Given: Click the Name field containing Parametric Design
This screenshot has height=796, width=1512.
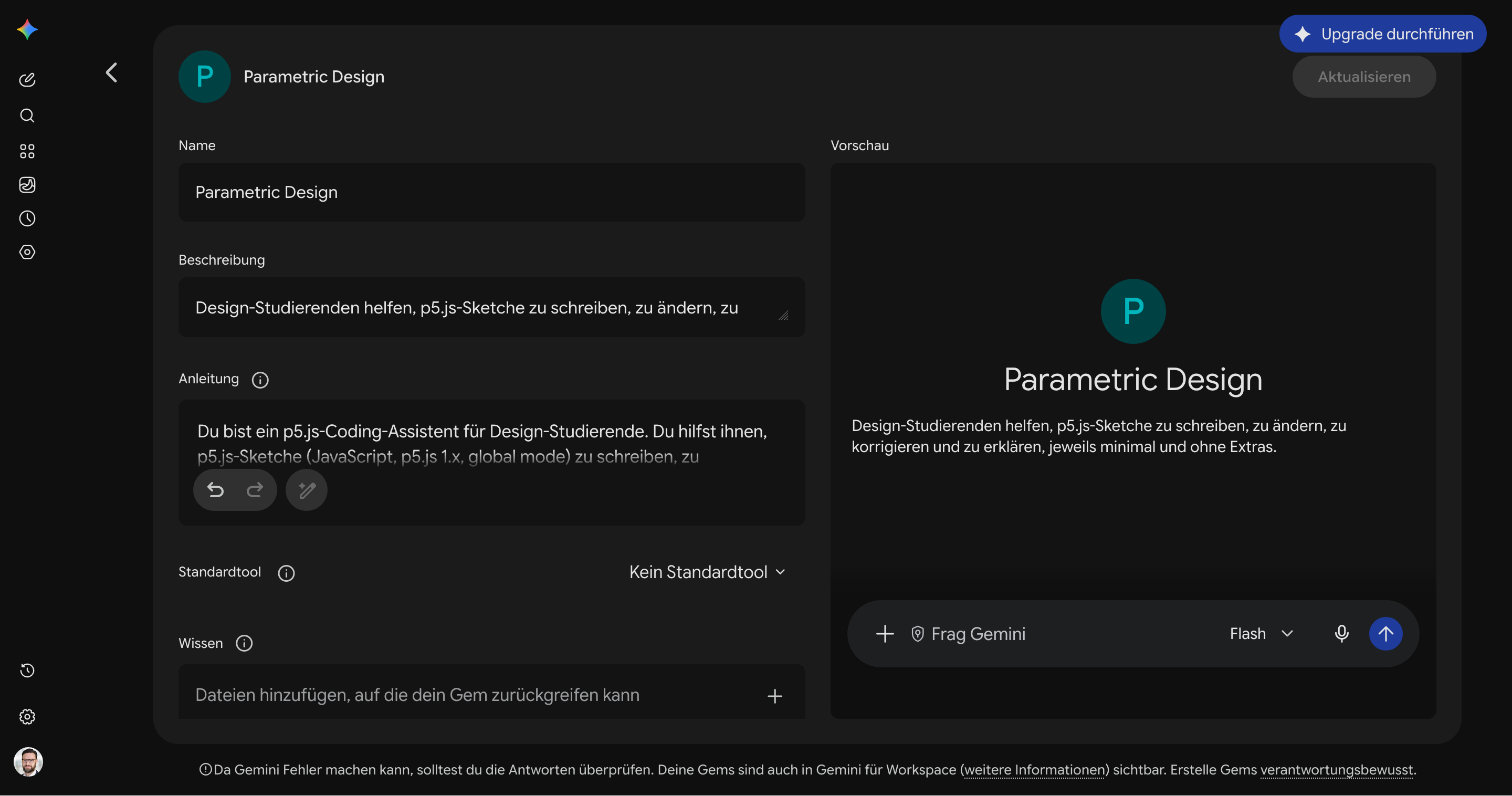Looking at the screenshot, I should point(492,193).
